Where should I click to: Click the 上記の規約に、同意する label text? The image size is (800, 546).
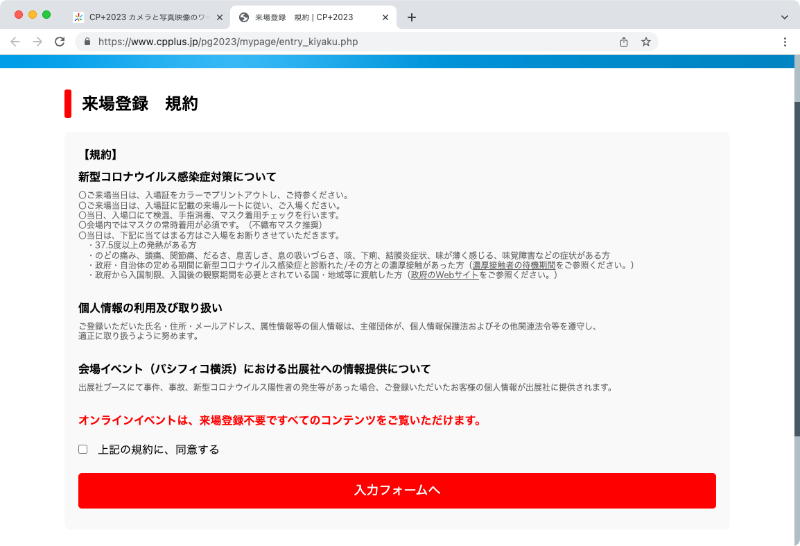click(x=159, y=450)
